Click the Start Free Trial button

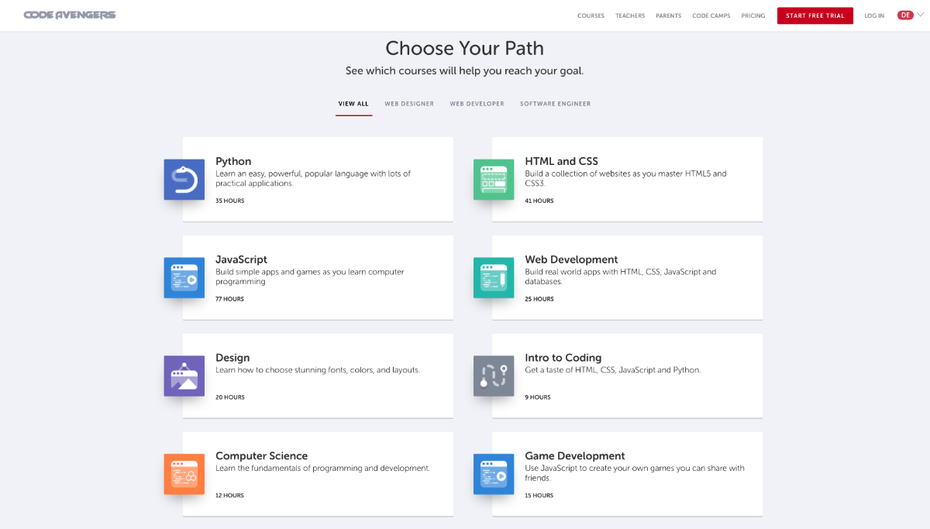coord(815,16)
